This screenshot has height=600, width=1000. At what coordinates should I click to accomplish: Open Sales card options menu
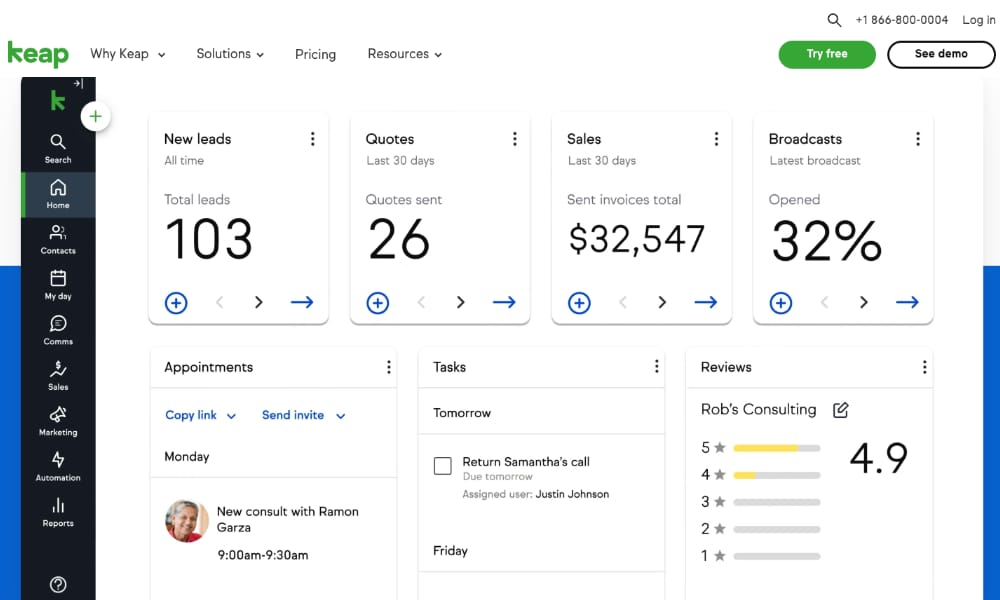pos(716,139)
